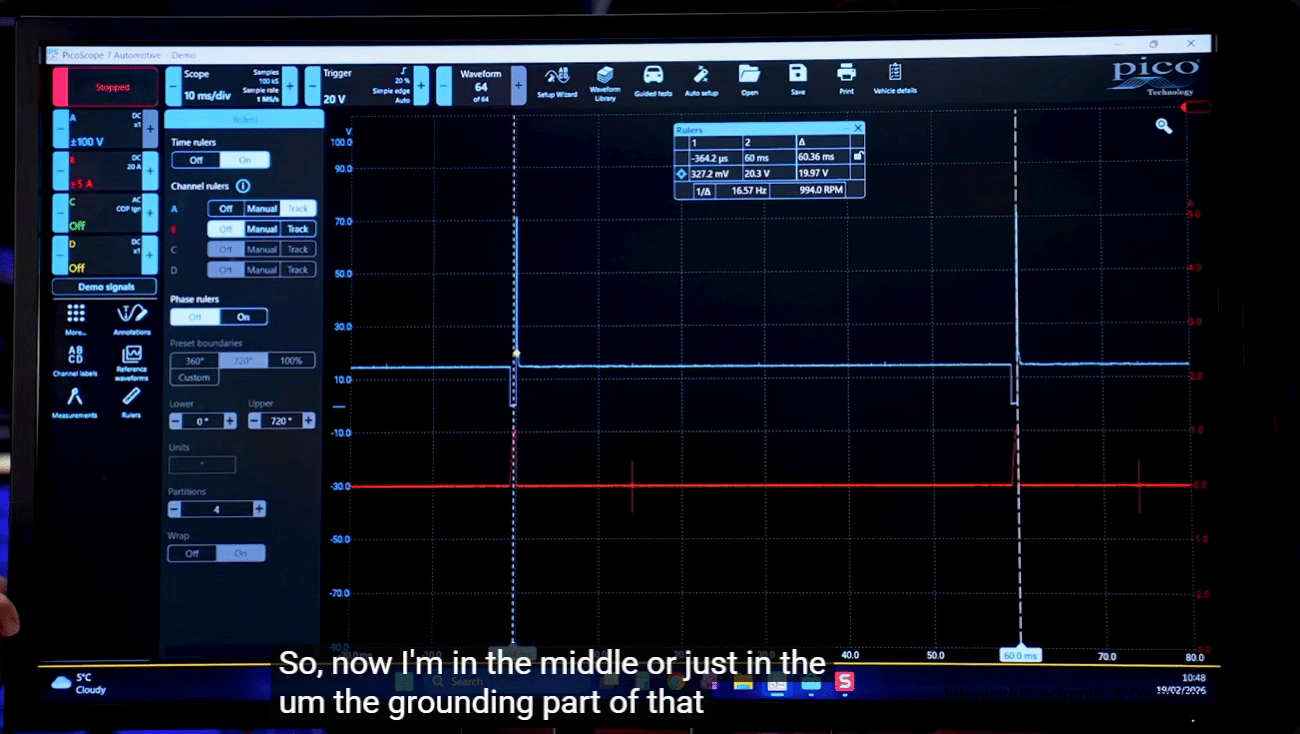Increase the Trigger level
This screenshot has height=734, width=1300.
pyautogui.click(x=421, y=86)
